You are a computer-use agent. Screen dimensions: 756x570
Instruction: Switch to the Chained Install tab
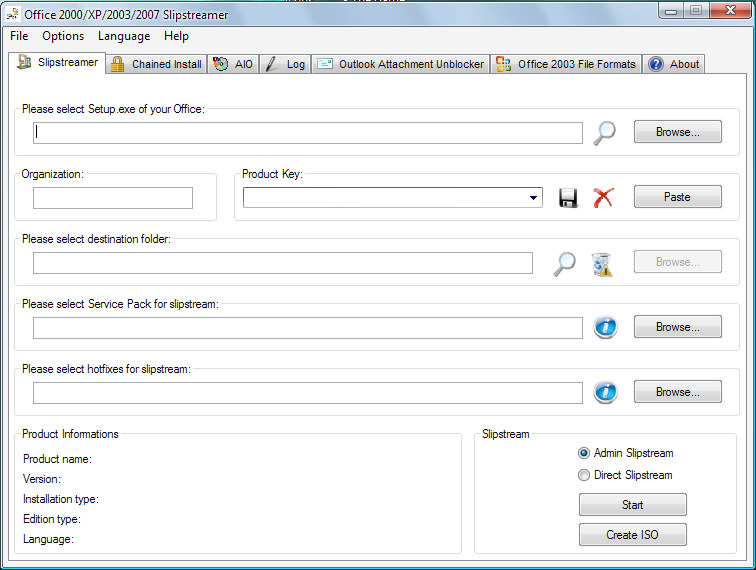click(156, 64)
